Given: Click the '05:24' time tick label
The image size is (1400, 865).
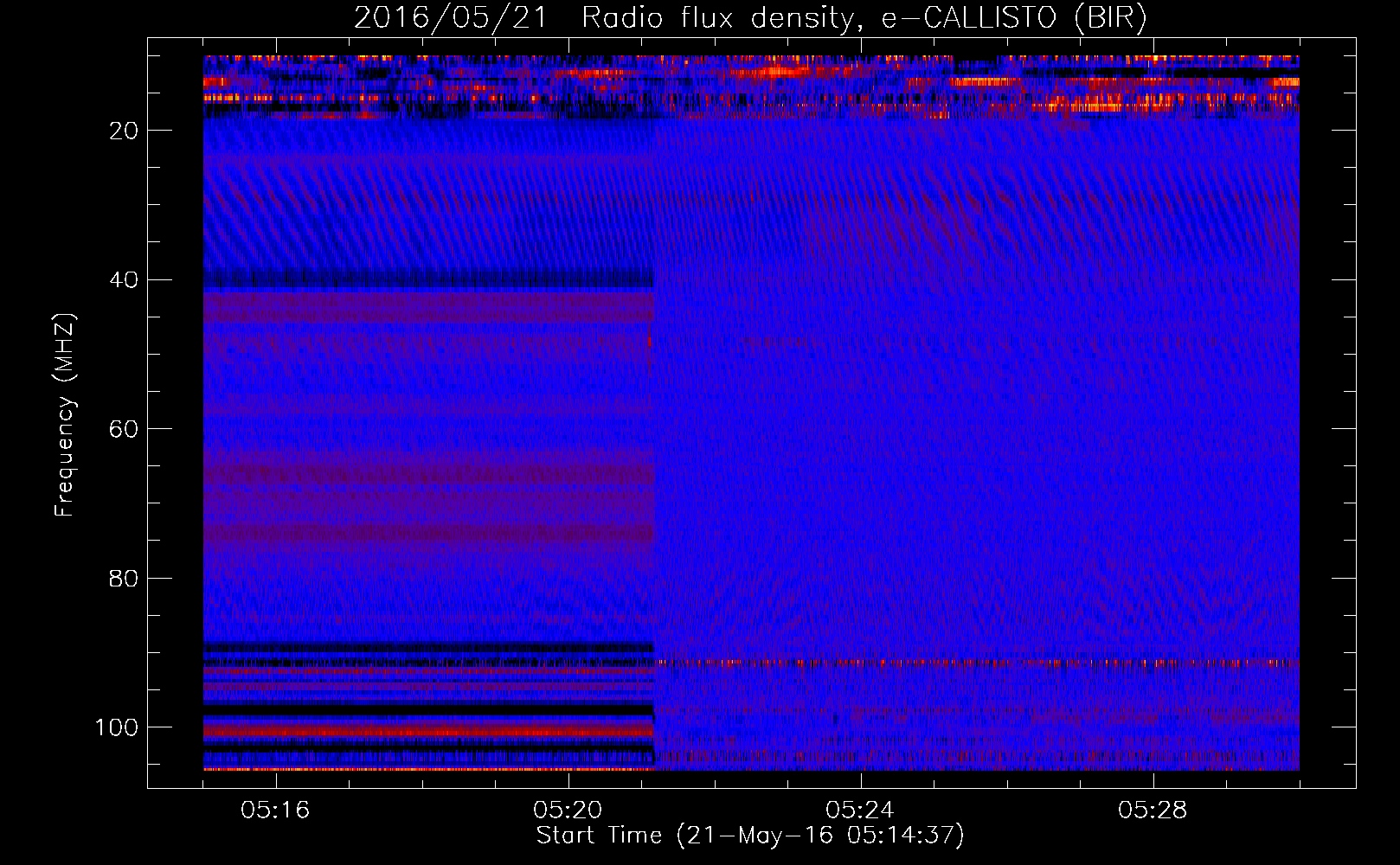Looking at the screenshot, I should pyautogui.click(x=860, y=811).
